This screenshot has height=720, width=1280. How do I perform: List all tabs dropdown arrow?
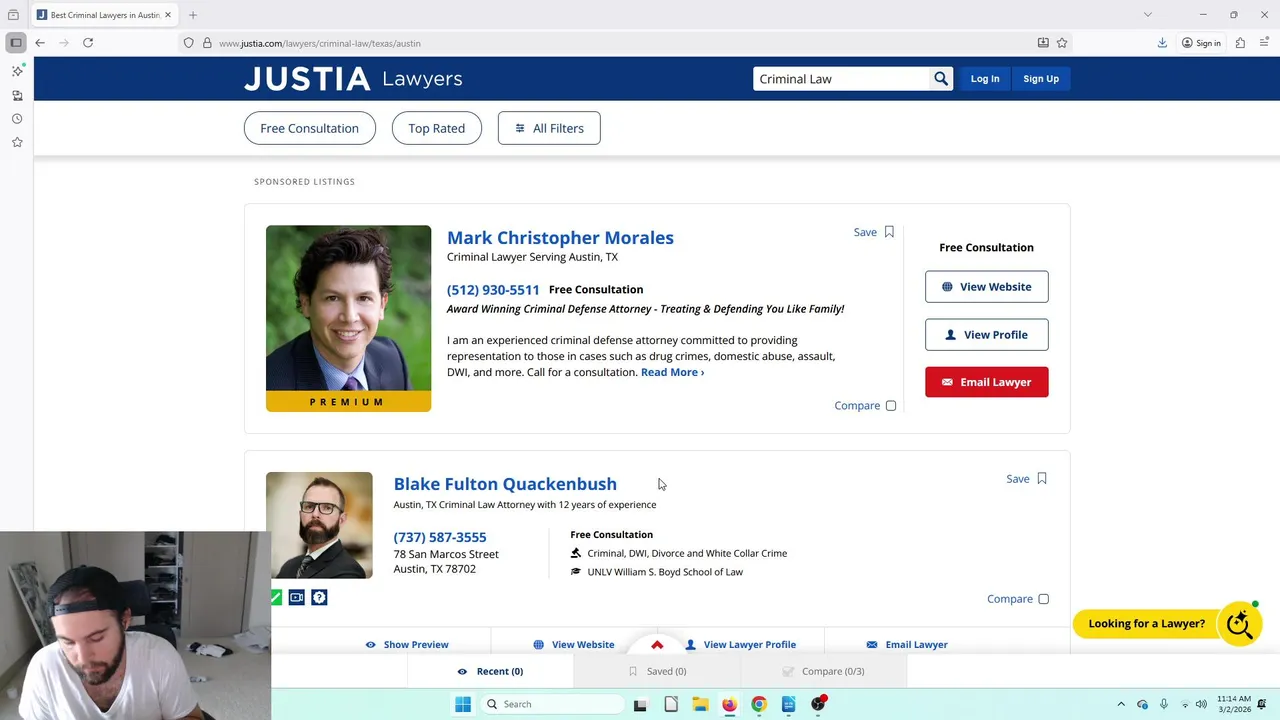pos(1148,15)
